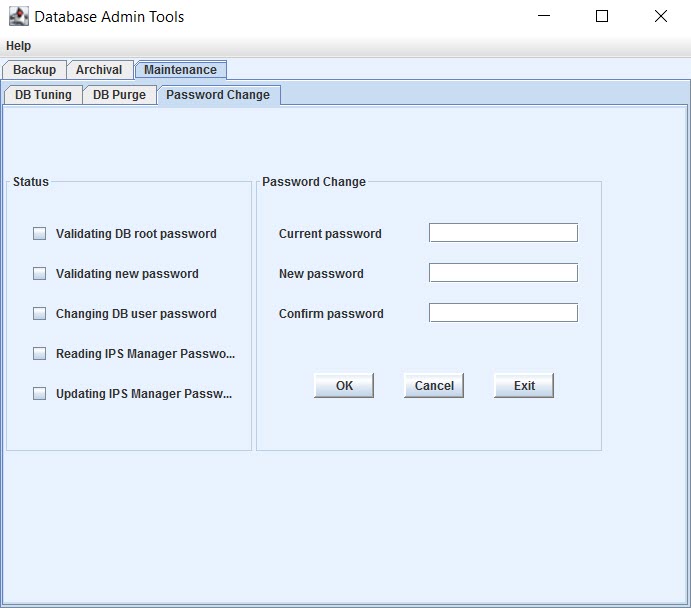Focus the Confirm password field

coord(503,313)
